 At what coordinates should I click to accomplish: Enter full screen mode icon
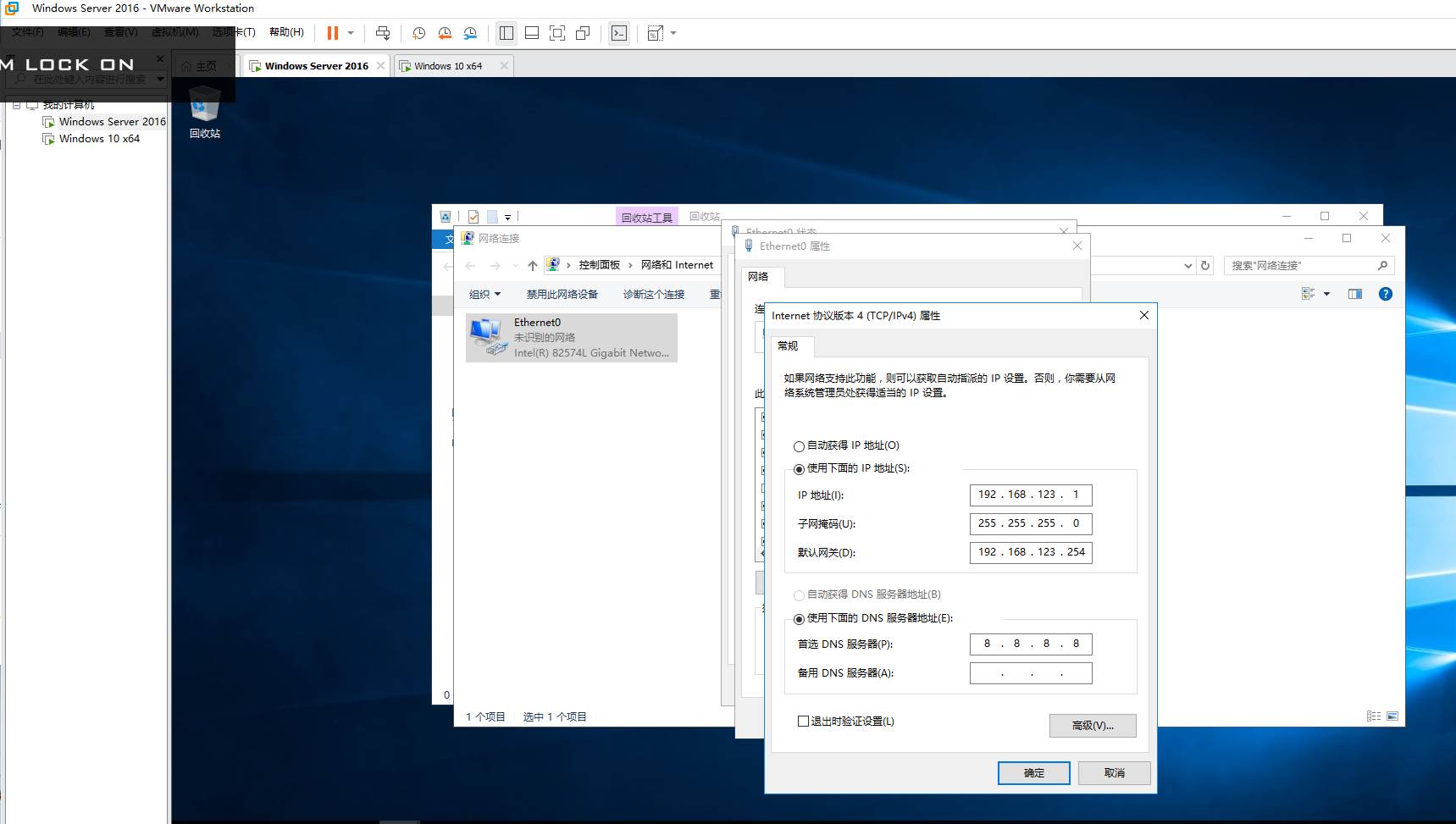(557, 33)
